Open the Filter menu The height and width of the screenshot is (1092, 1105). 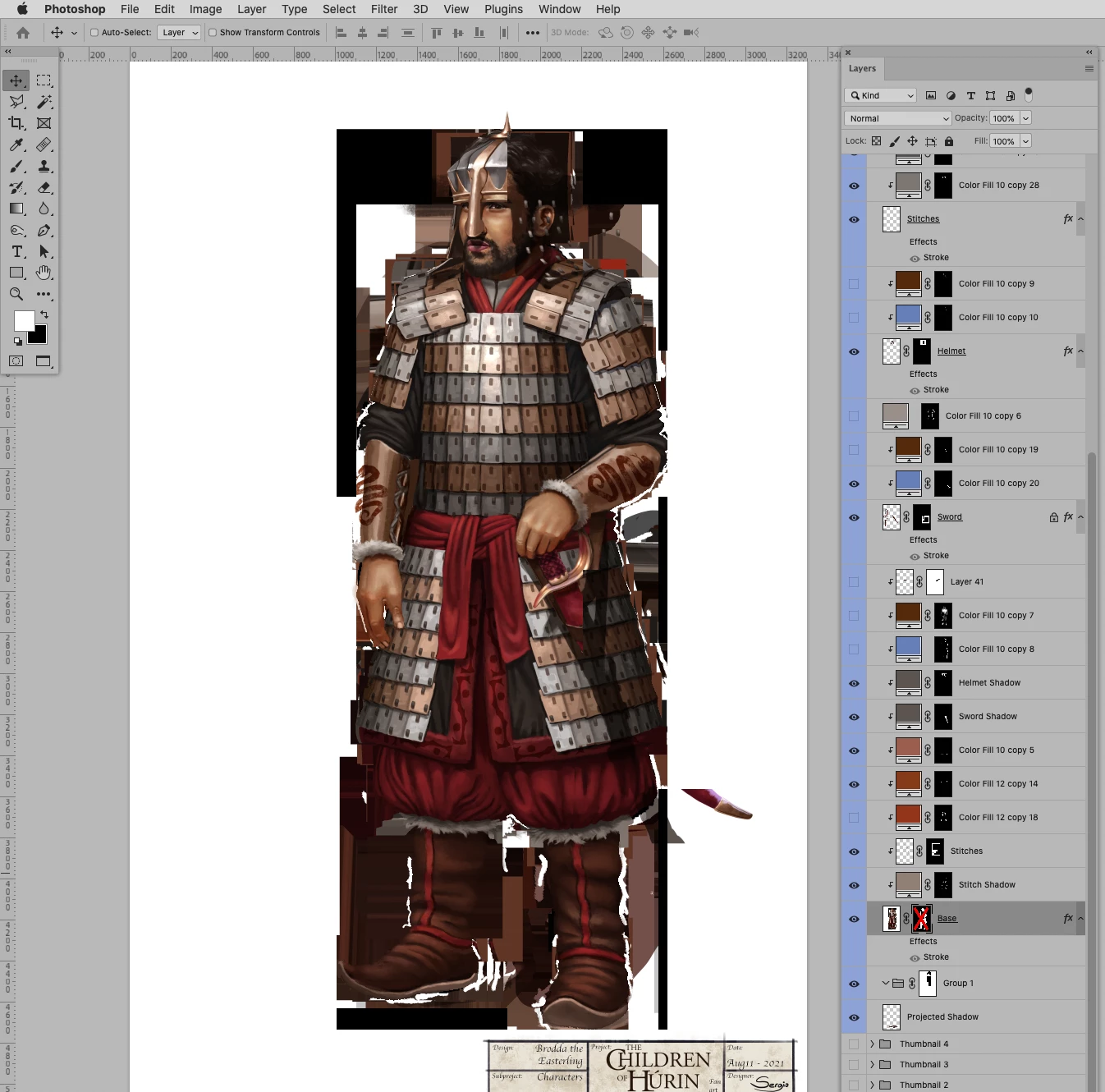[x=384, y=9]
